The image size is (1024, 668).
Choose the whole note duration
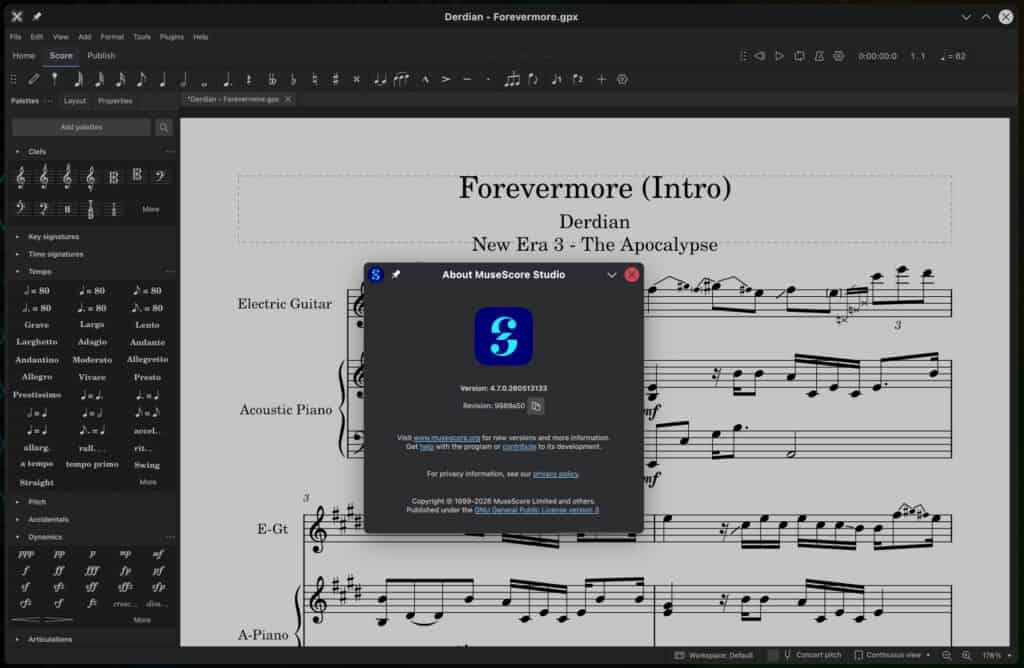pos(204,82)
